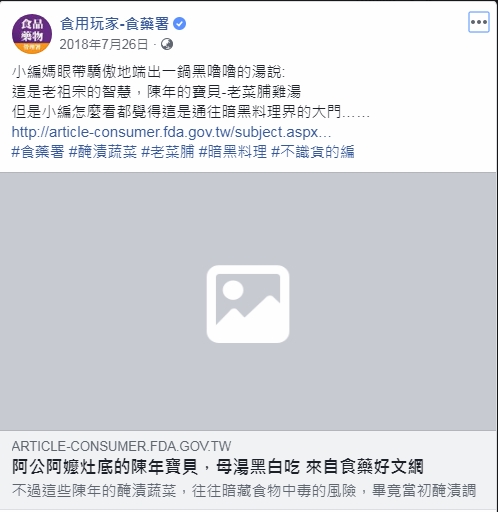Click the article description about 醃漬蔬菜 risks
This screenshot has height=512, width=498.
tap(244, 491)
